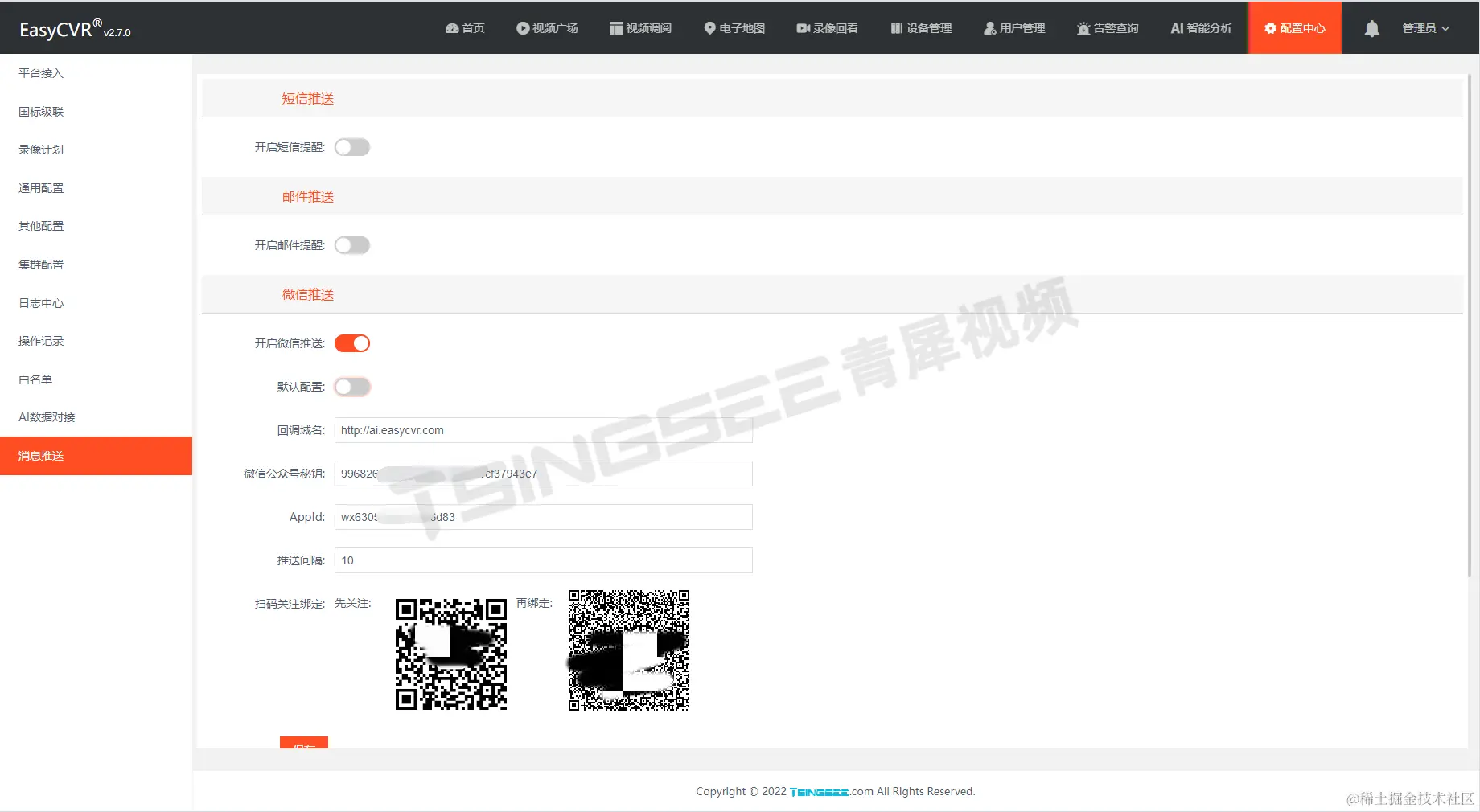Click the 设备管理 device icon

coord(897,28)
